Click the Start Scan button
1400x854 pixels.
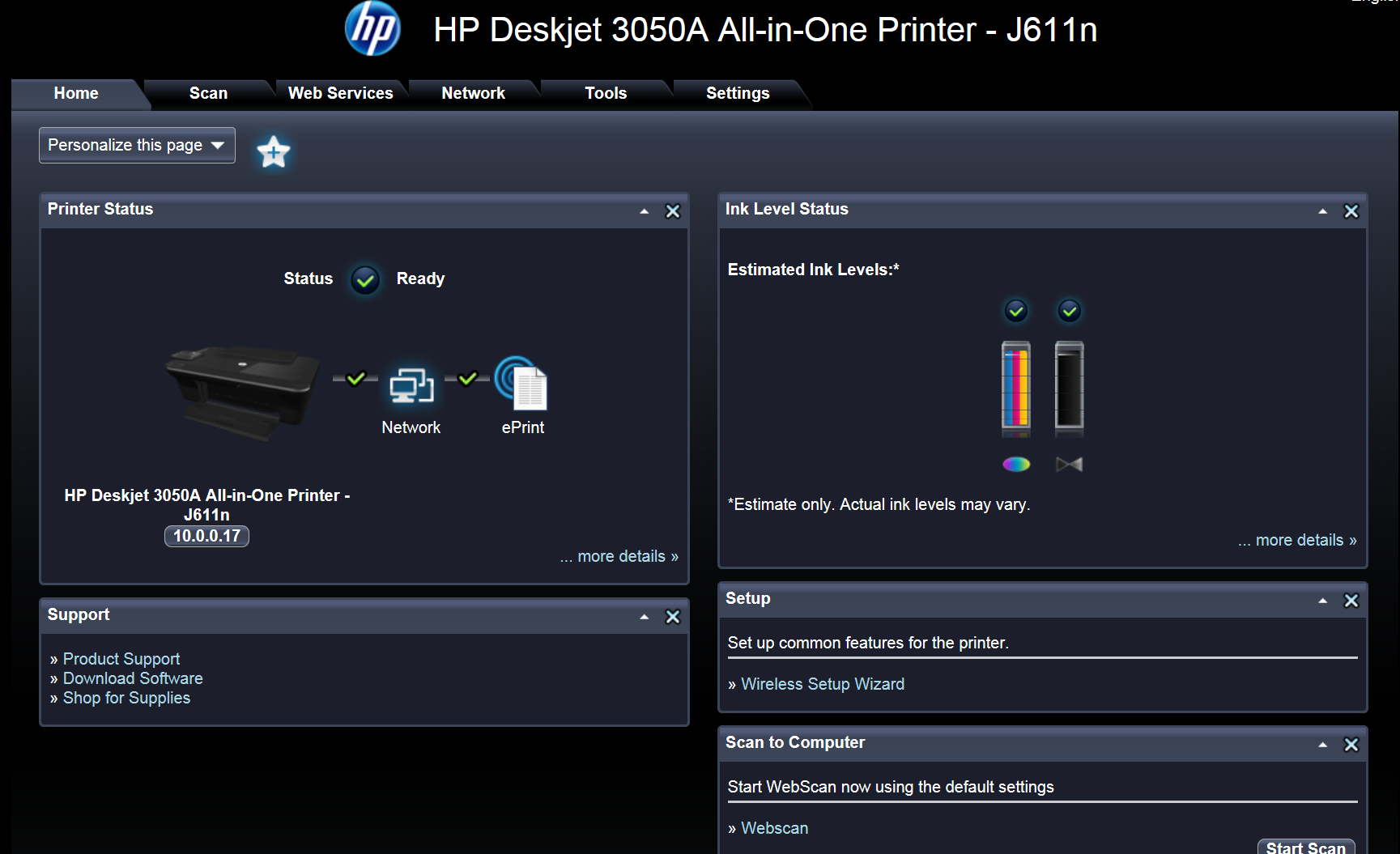pyautogui.click(x=1305, y=847)
